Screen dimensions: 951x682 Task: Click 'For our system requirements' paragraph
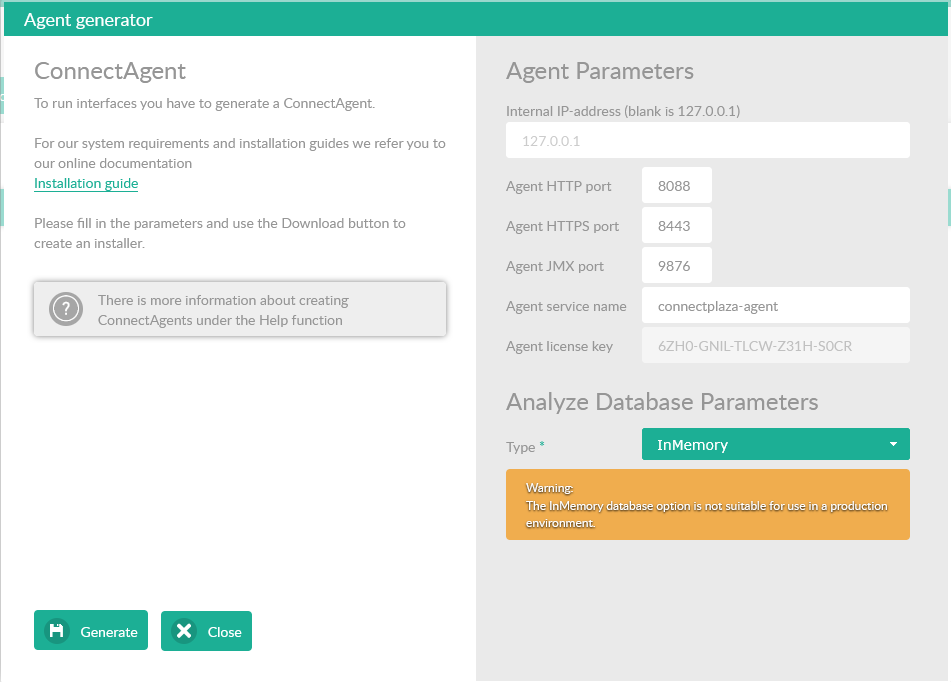240,153
